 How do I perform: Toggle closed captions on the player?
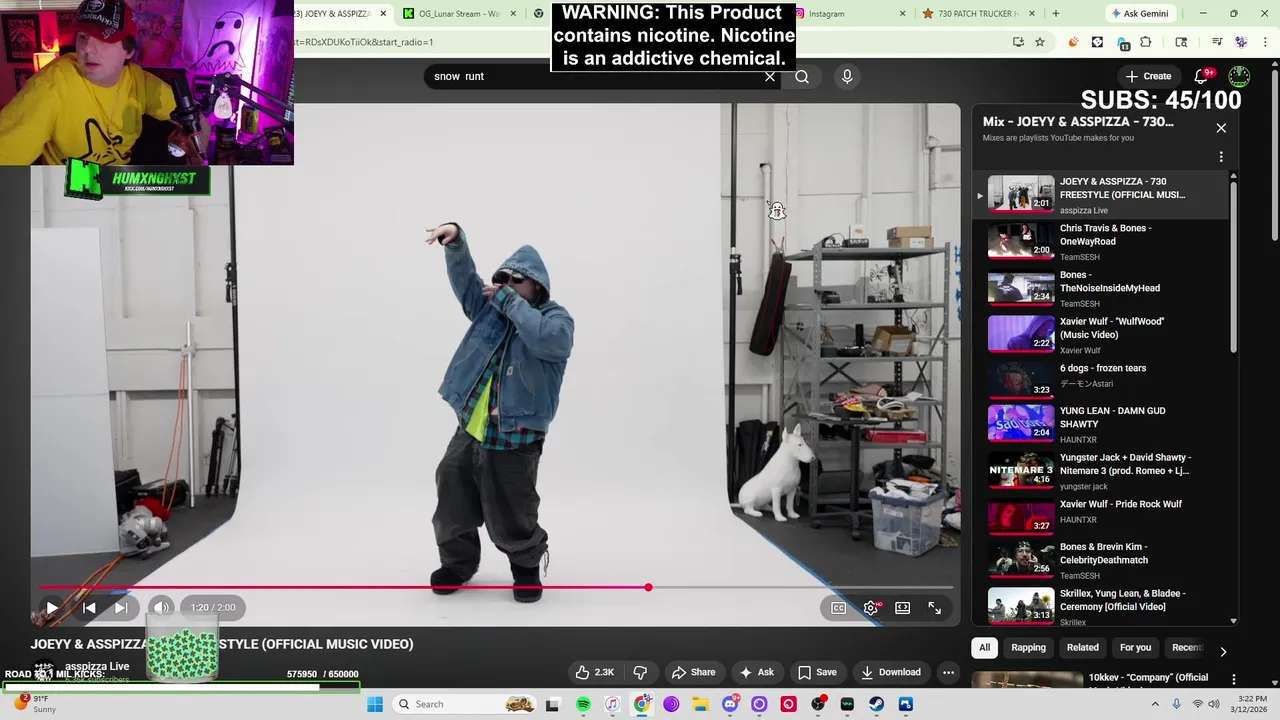pyautogui.click(x=839, y=607)
